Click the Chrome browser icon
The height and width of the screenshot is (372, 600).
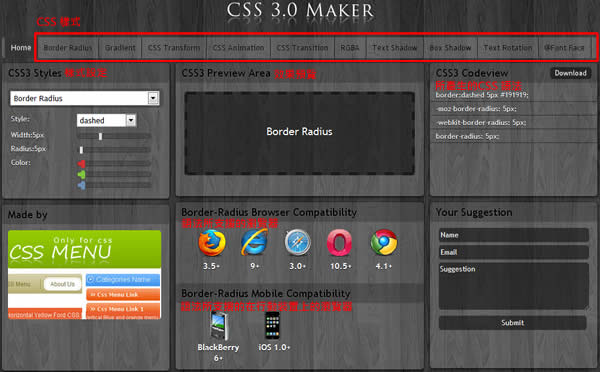point(384,242)
